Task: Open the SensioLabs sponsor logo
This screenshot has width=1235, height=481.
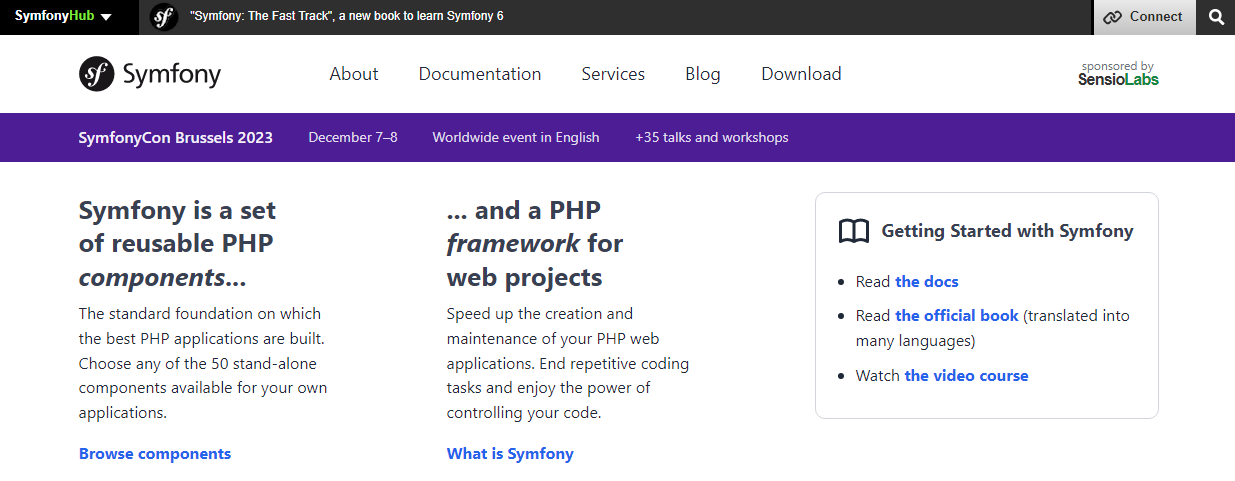Action: coord(1118,74)
